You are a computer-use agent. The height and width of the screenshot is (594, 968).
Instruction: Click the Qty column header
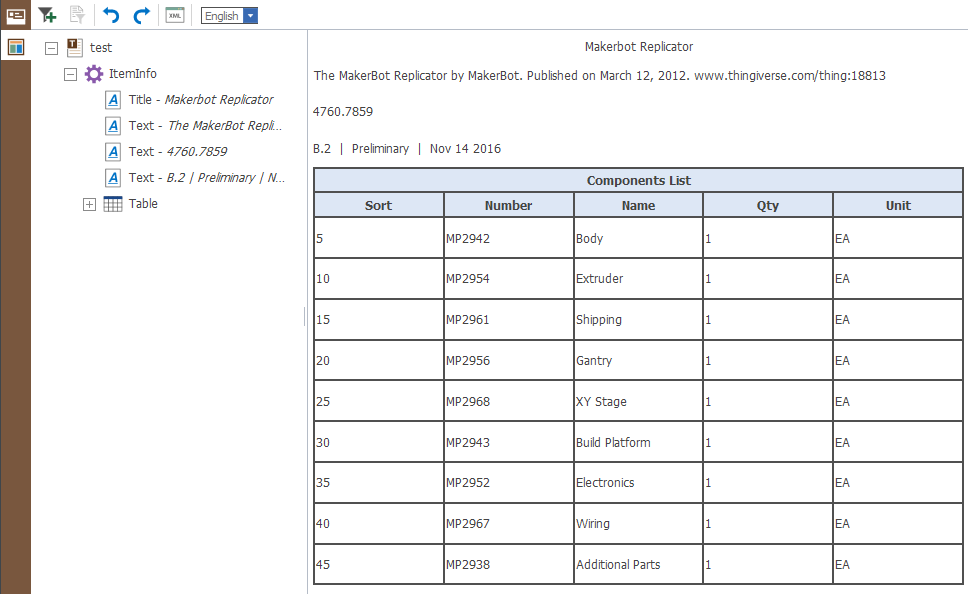[x=767, y=205]
